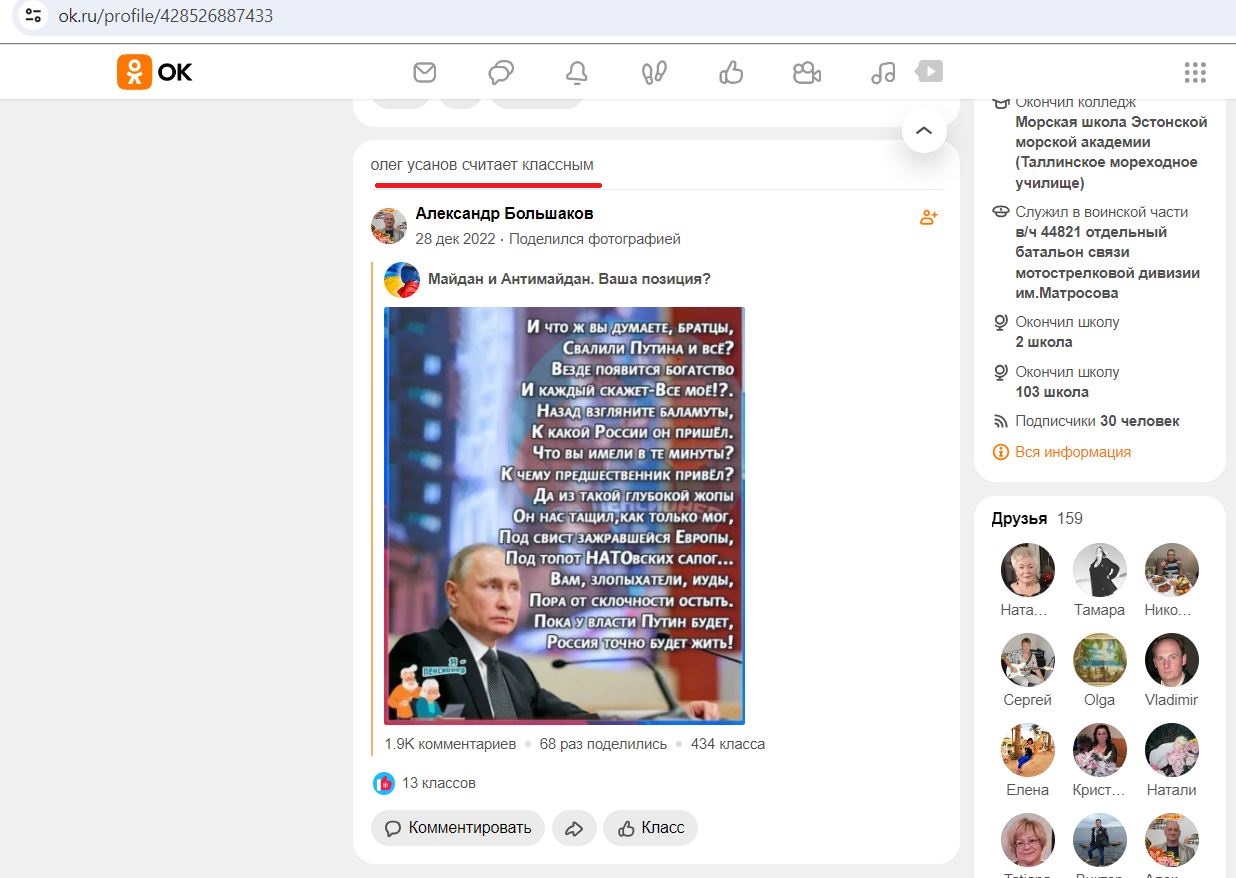Click the scroll-to-top chevron button

pos(924,130)
